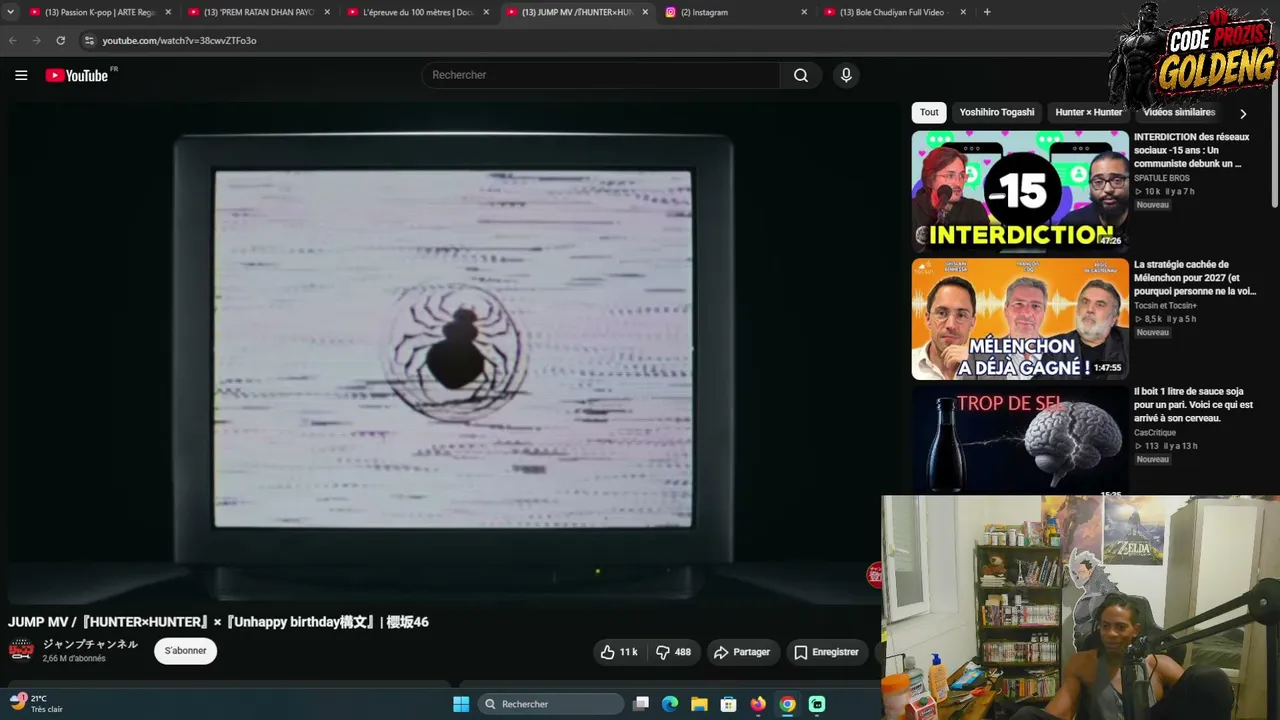Close the JUMP MV tab

coord(645,12)
